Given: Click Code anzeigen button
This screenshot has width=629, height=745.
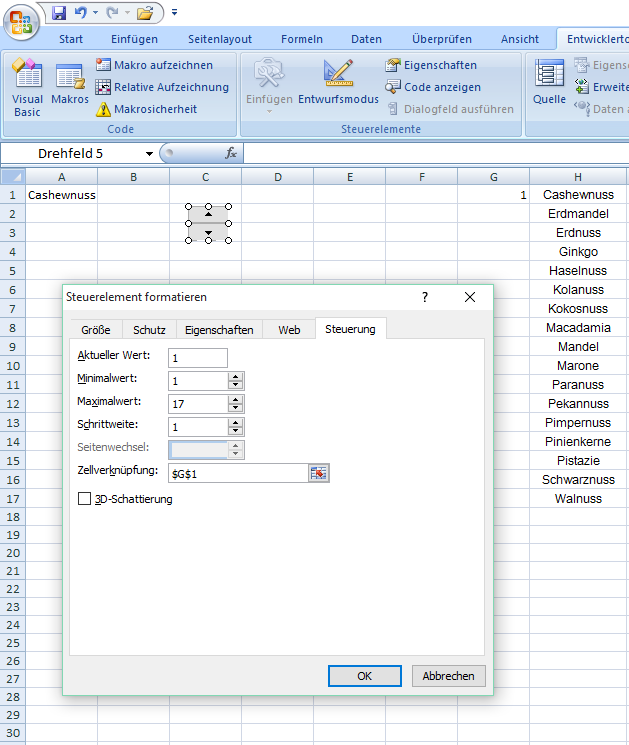Looking at the screenshot, I should [433, 87].
